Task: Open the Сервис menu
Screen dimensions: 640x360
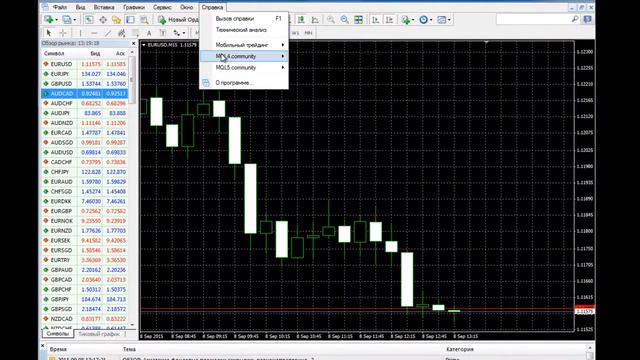Action: tap(162, 7)
